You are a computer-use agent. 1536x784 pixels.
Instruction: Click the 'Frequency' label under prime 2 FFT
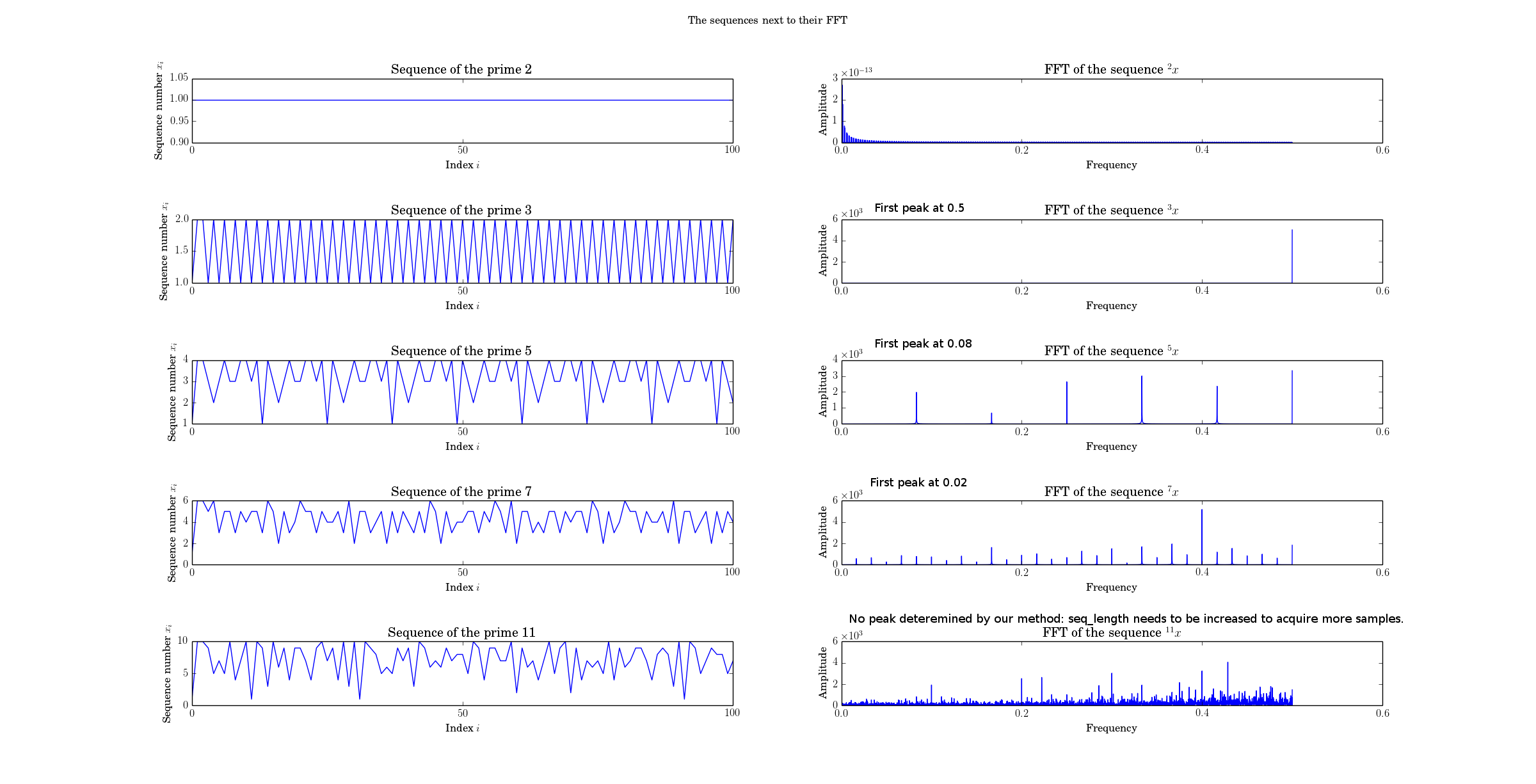click(x=1111, y=165)
